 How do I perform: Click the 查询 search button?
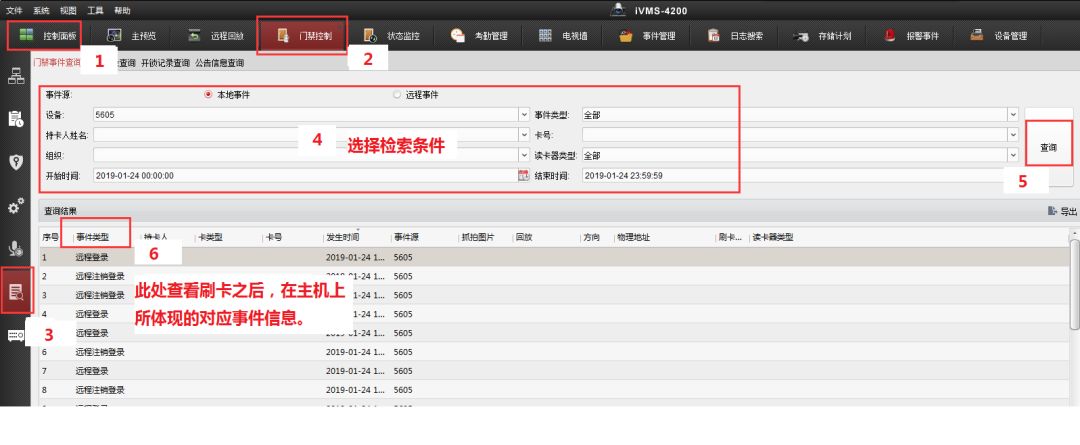(1048, 147)
